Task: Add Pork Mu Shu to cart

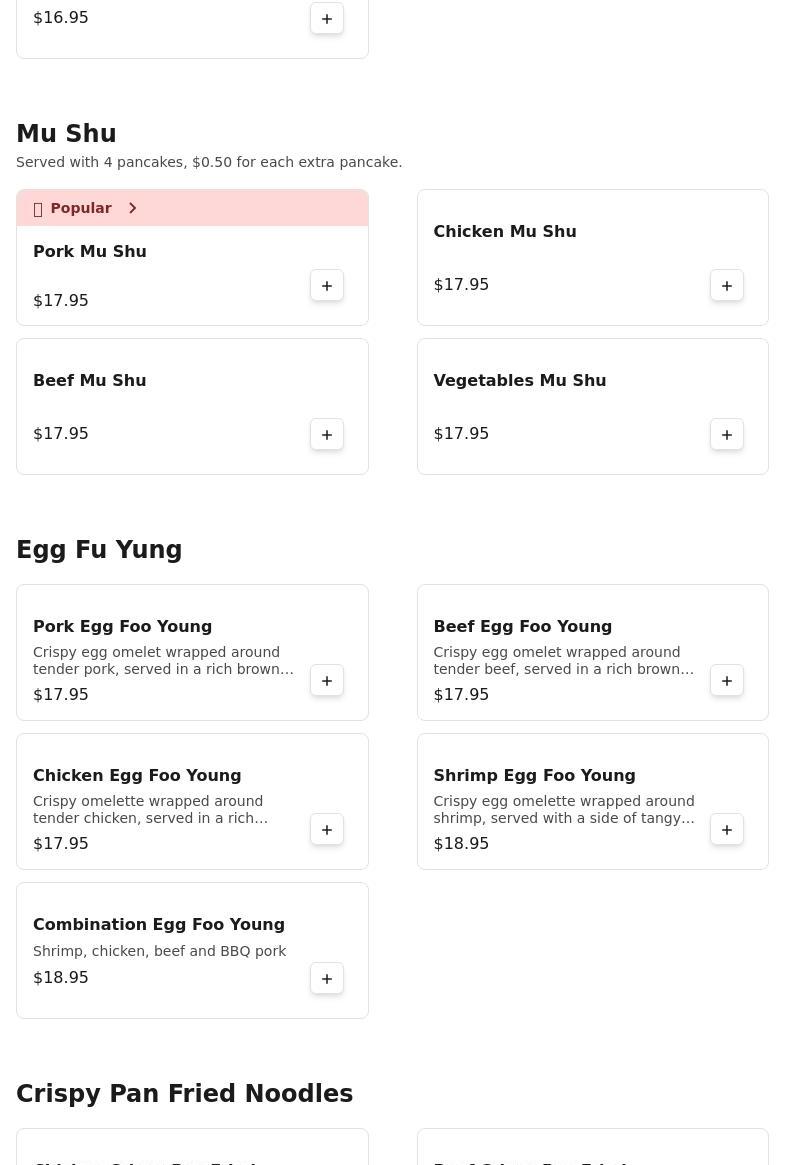Action: tap(327, 286)
